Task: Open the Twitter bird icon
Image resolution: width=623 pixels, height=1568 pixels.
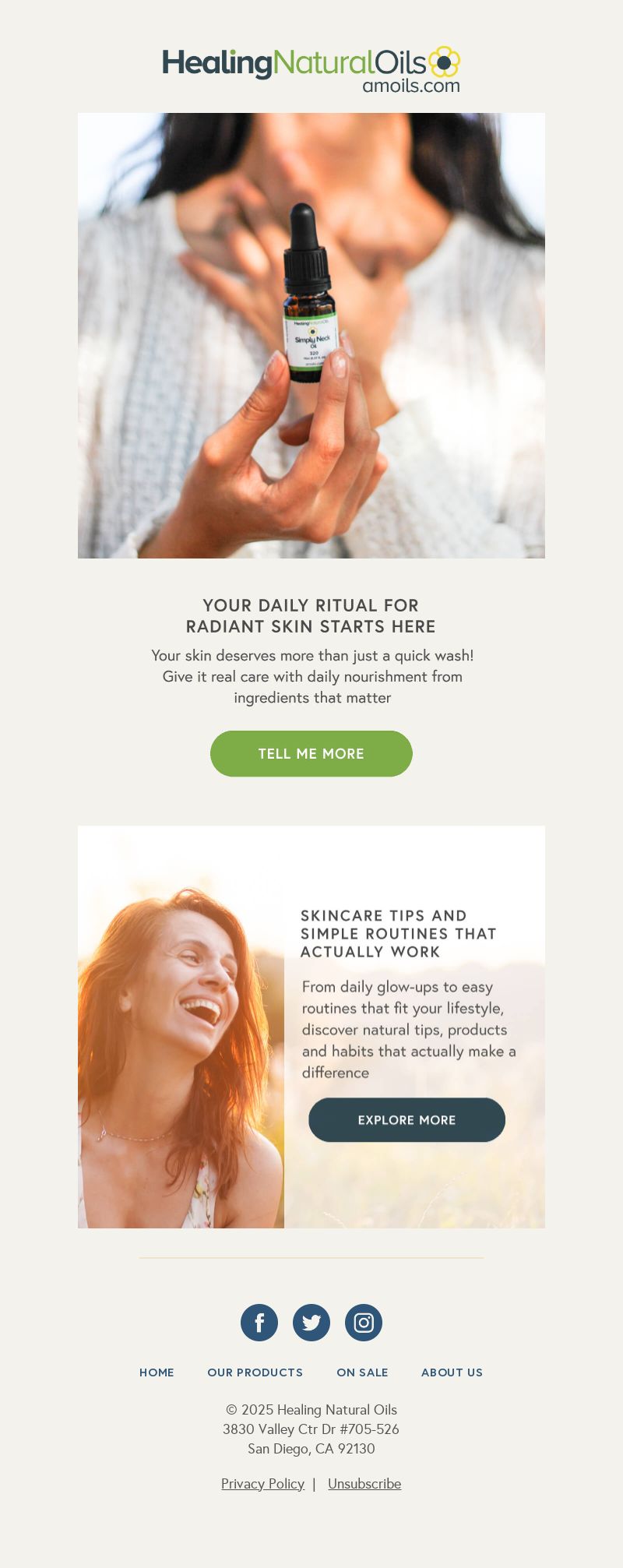Action: pyautogui.click(x=311, y=1323)
